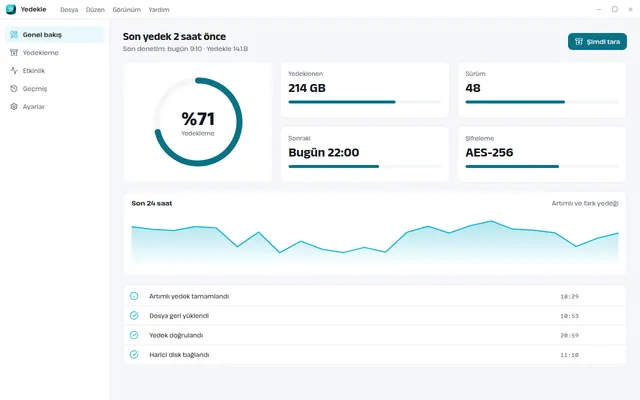Select the Yedeklenen 214 GB value
Image resolution: width=640 pixels, height=400 pixels.
coord(307,88)
